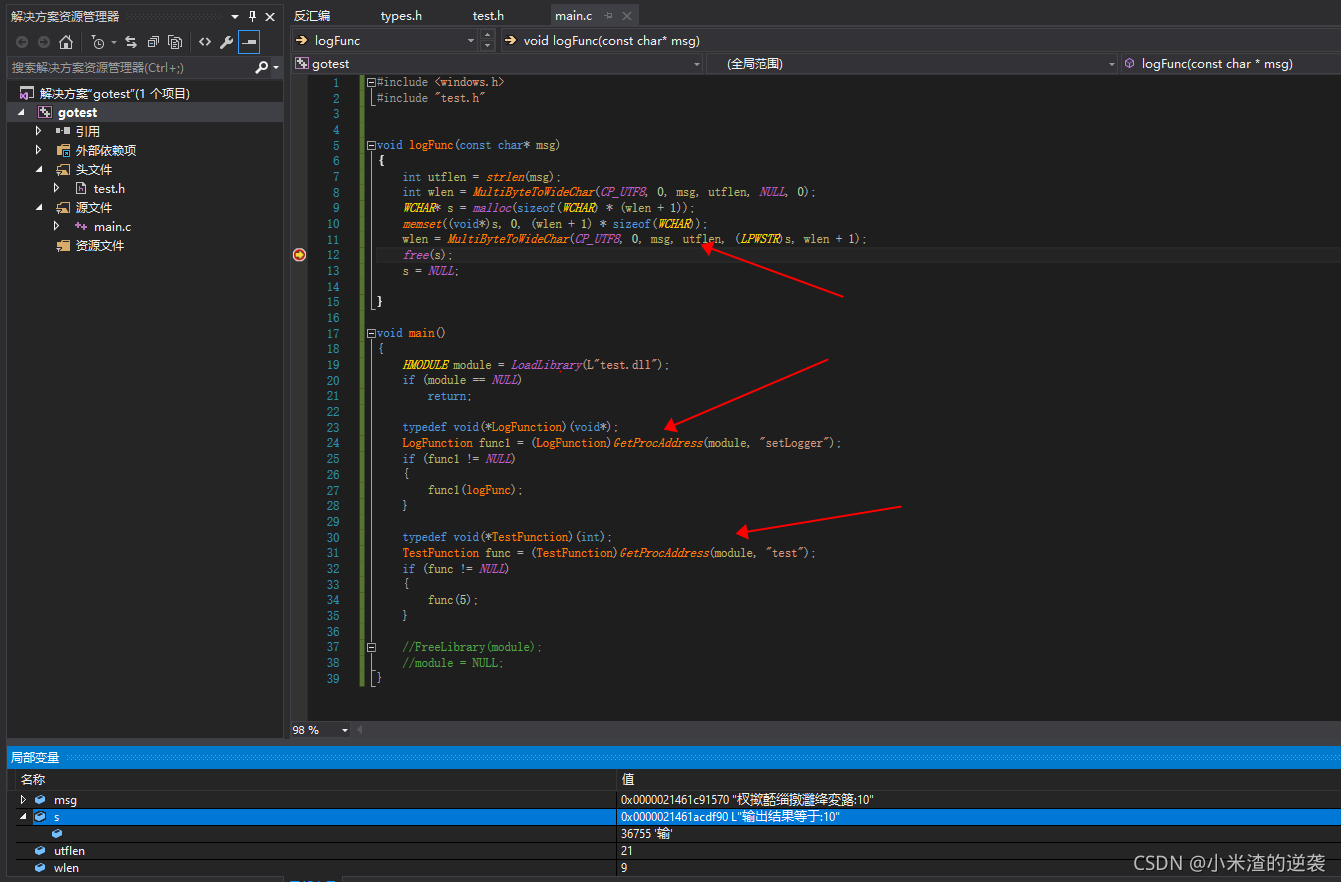Click the main.c source file icon
Image resolution: width=1341 pixels, height=882 pixels.
click(82, 226)
